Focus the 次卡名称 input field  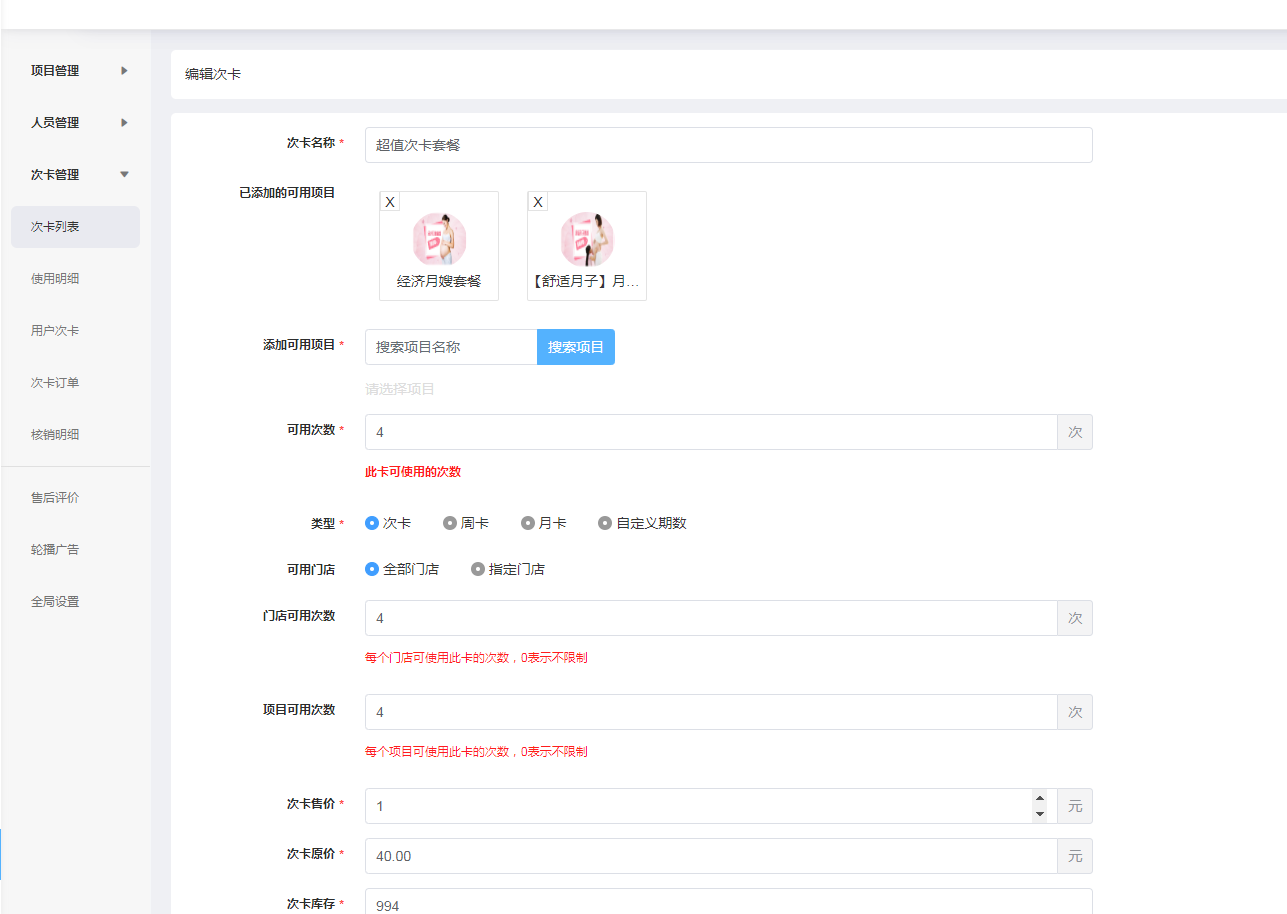coord(728,145)
